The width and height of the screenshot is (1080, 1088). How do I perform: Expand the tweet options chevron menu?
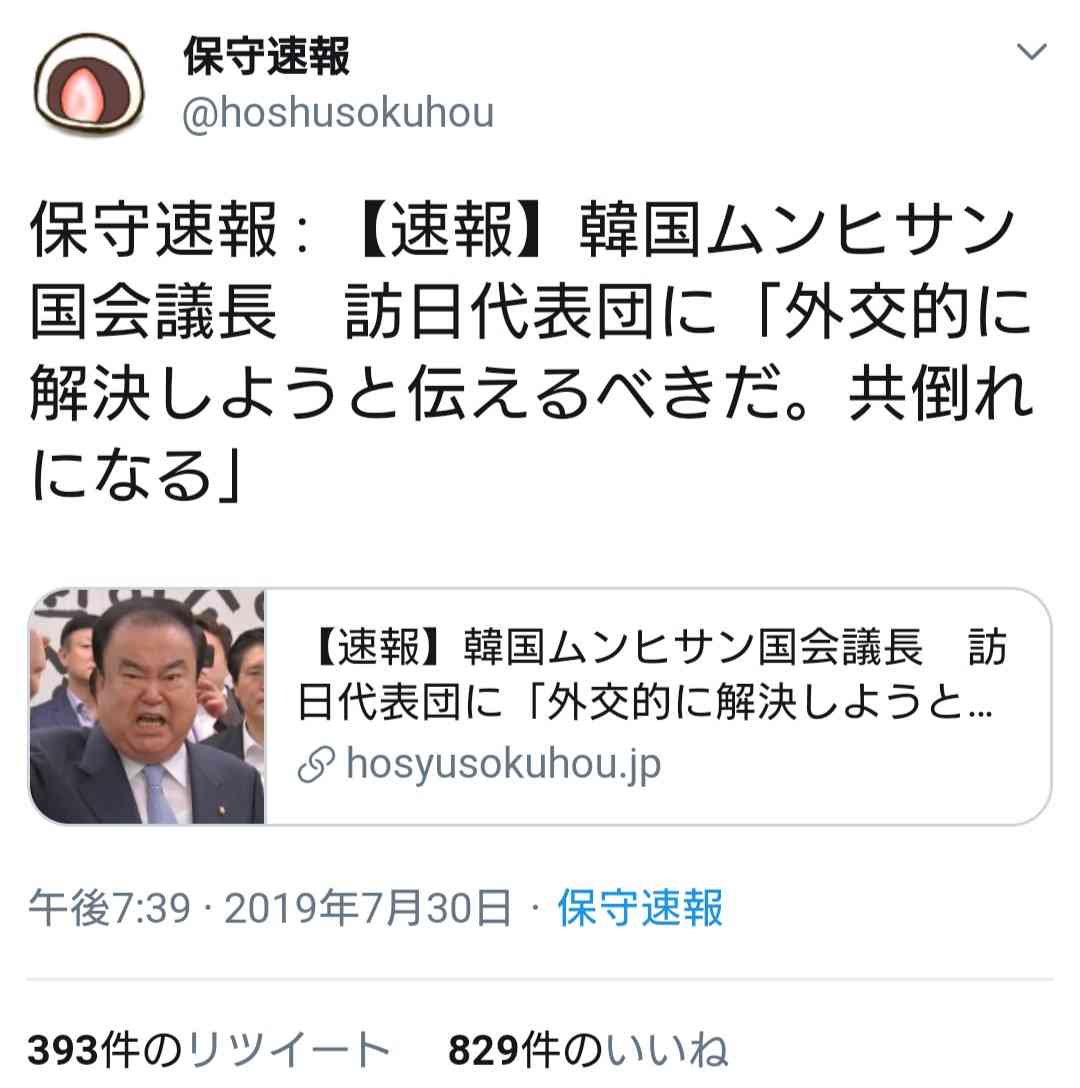pos(1031,51)
